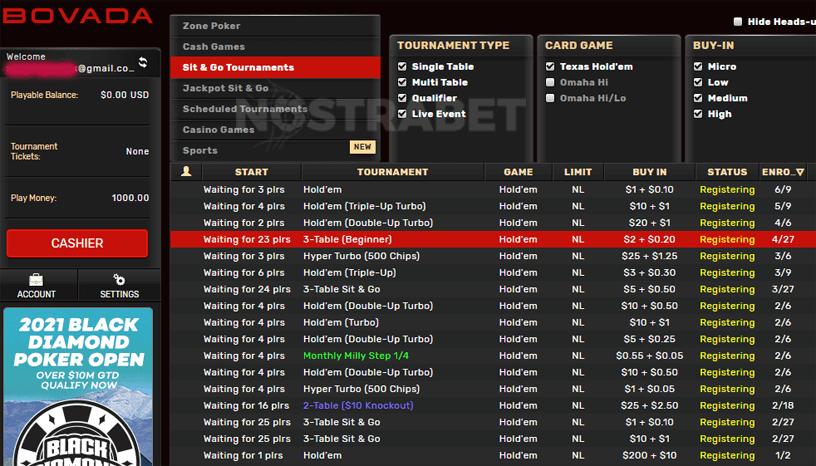
Task: Open Casino Games section
Action: pyautogui.click(x=275, y=130)
